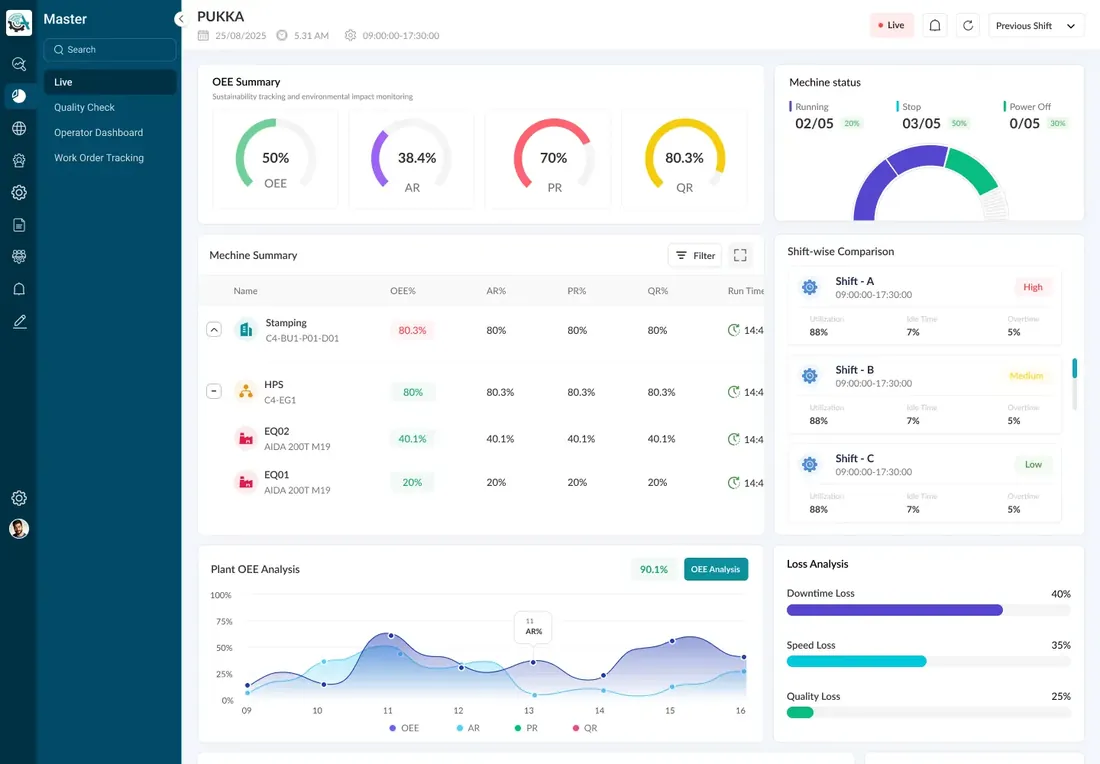The height and width of the screenshot is (764, 1100).
Task: Open the Previous Shift dropdown
Action: 1035,25
